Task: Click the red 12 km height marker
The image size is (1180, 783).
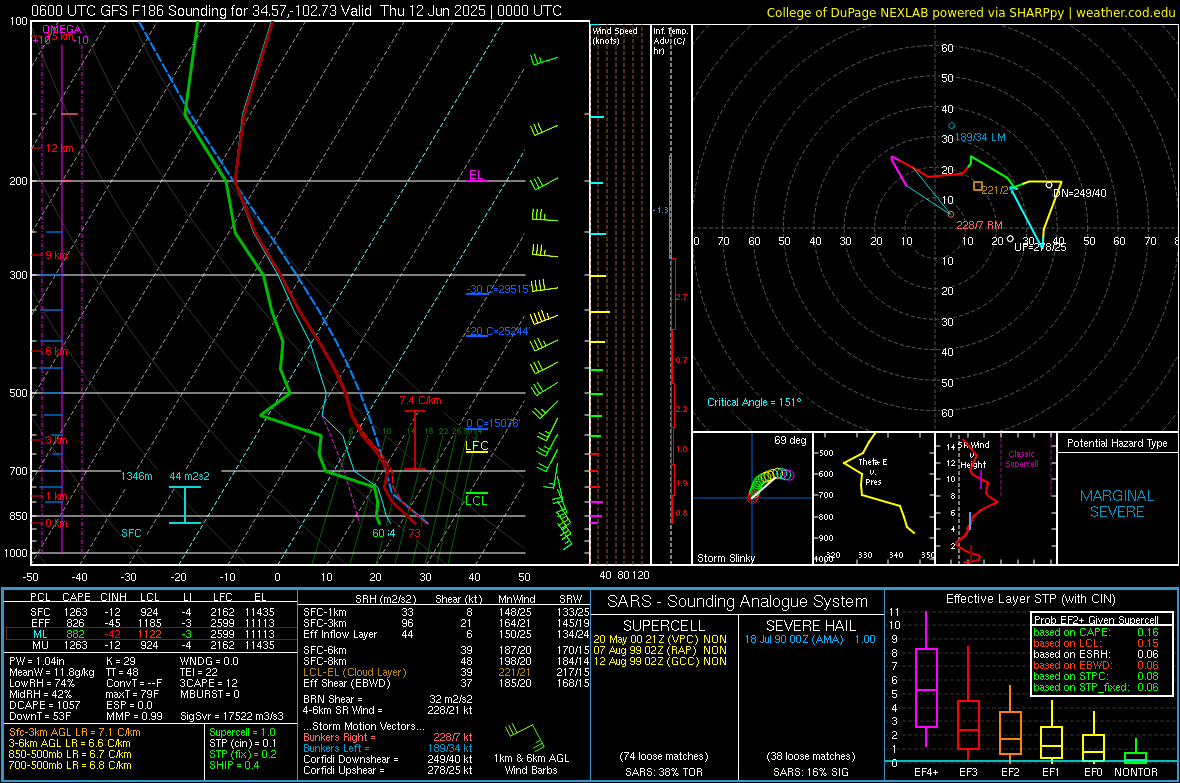Action: pyautogui.click(x=59, y=148)
